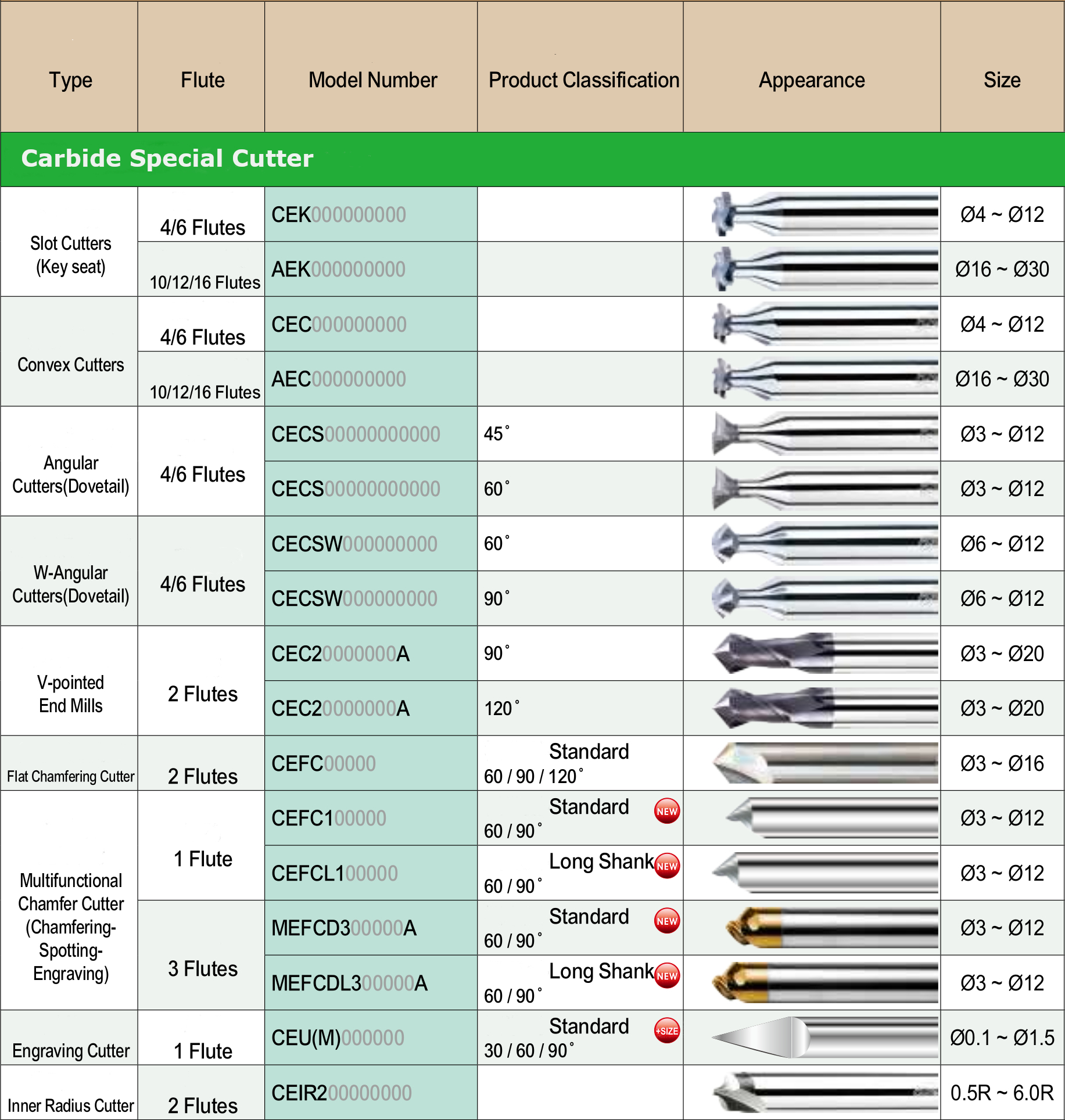Image resolution: width=1065 pixels, height=1120 pixels.
Task: Click the Multifunctional Chamfer Cutter type cell
Action: 69,900
